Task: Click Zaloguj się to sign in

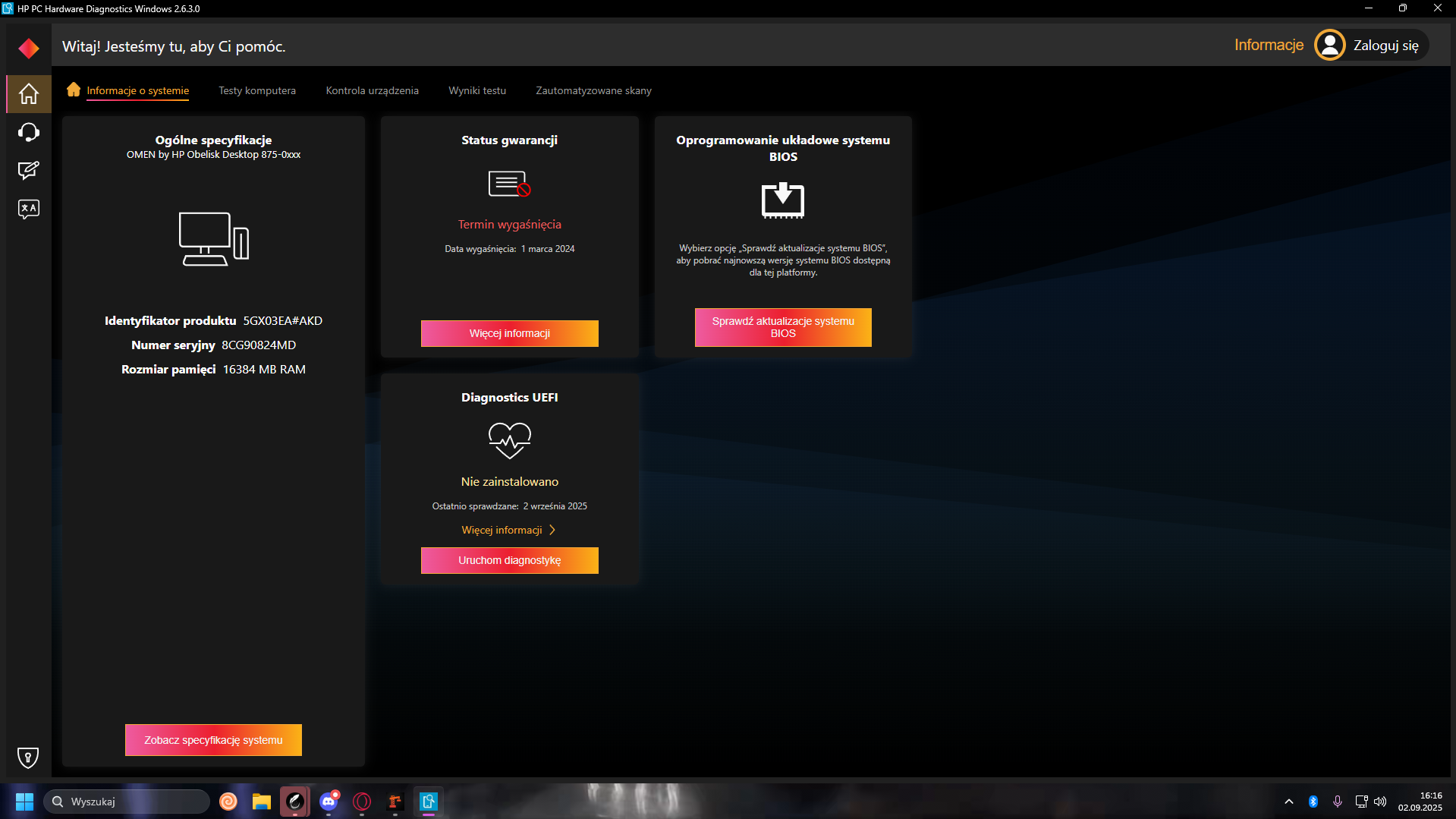Action: tap(1385, 46)
